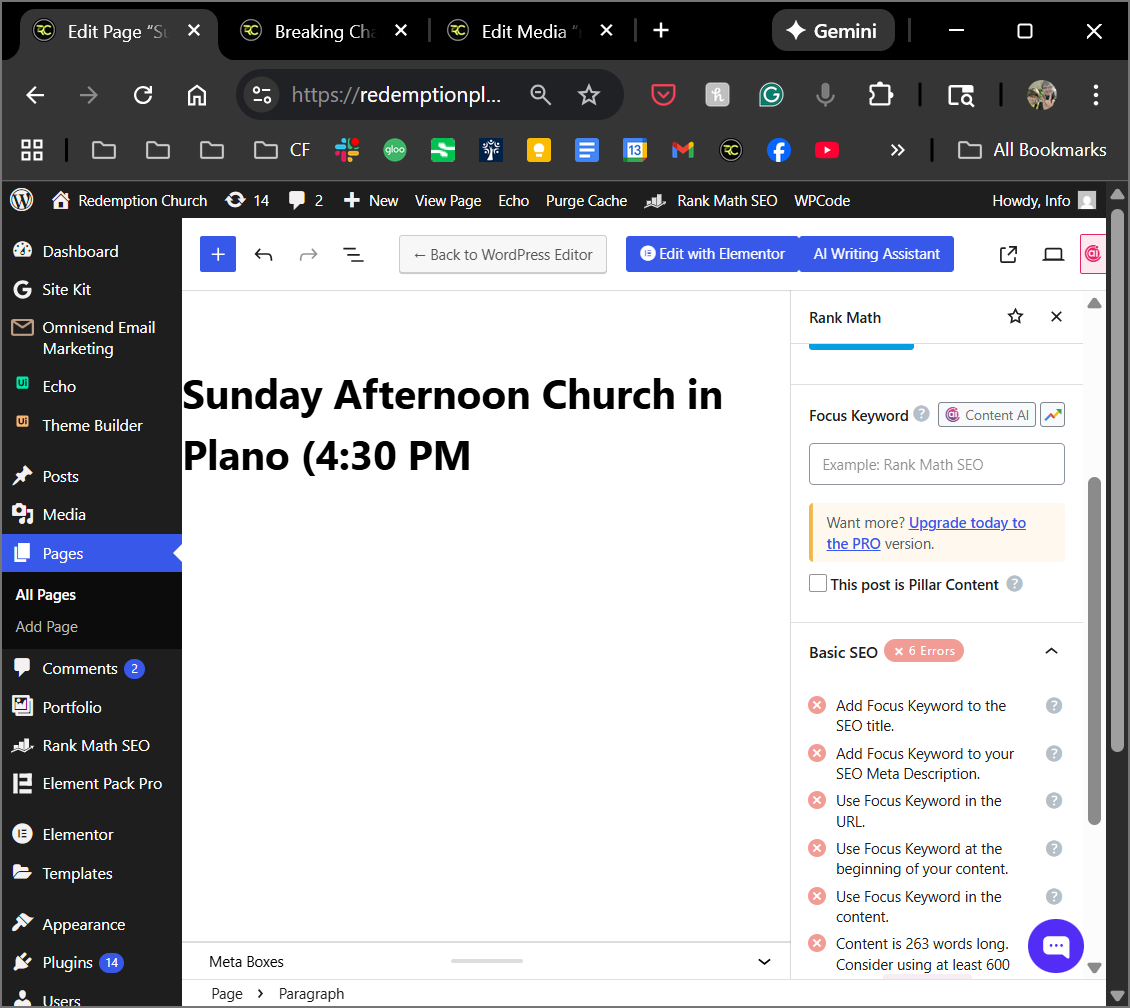Click the blue block inserter plus button
1130x1008 pixels.
[217, 254]
